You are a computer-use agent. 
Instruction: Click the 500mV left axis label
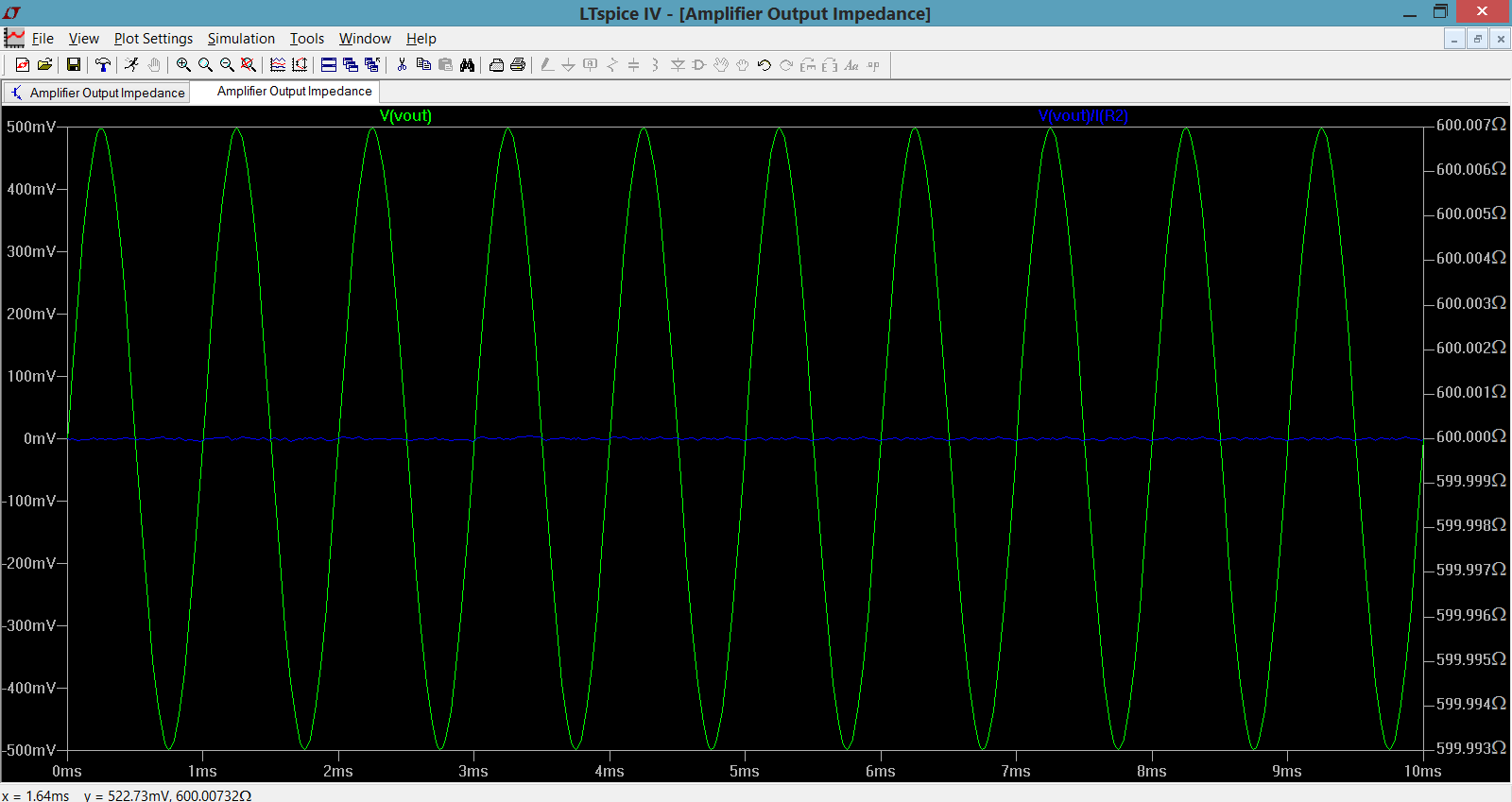click(31, 127)
